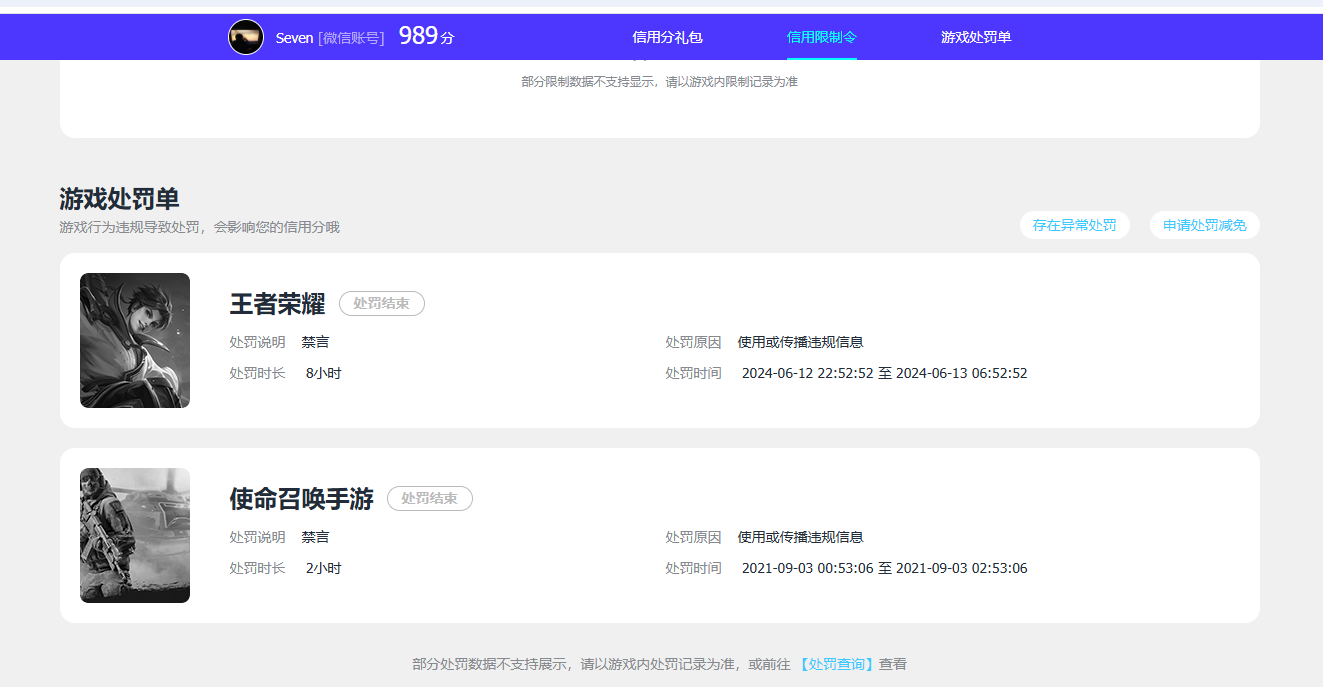This screenshot has width=1323, height=687.
Task: Click the 王者荣耀 game title
Action: click(277, 303)
